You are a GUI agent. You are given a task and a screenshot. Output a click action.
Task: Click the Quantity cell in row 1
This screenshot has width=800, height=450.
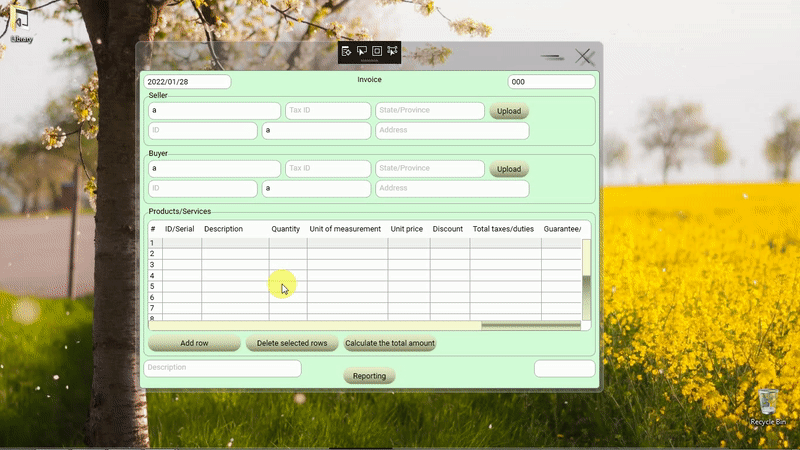click(288, 243)
